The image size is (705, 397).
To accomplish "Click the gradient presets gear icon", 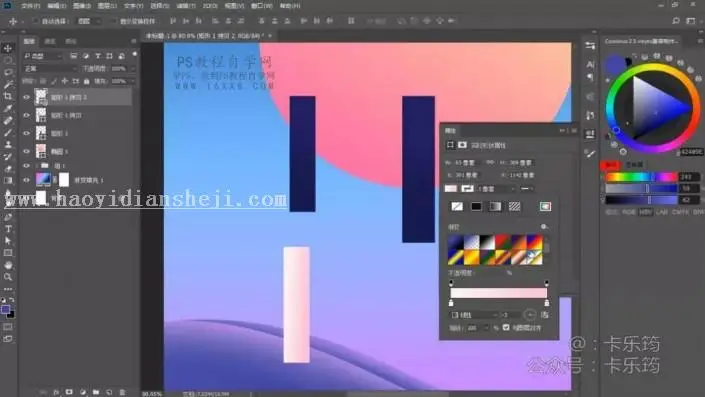I will coord(544,227).
